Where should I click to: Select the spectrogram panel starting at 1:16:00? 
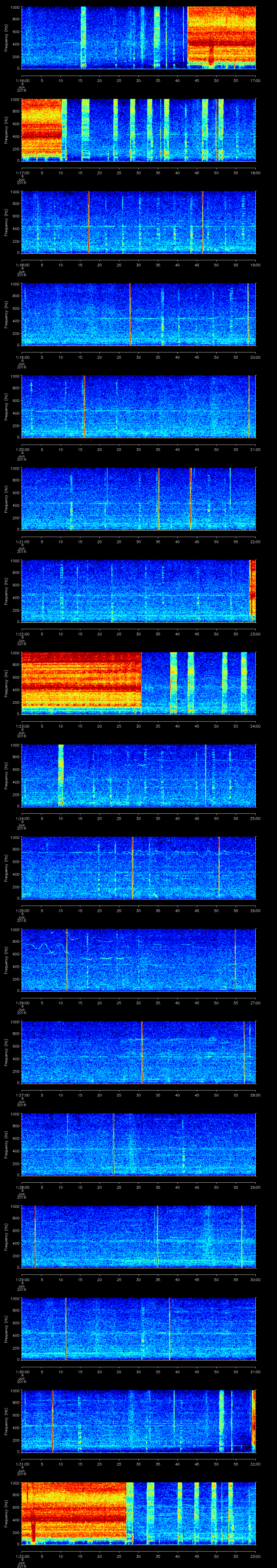pyautogui.click(x=138, y=38)
